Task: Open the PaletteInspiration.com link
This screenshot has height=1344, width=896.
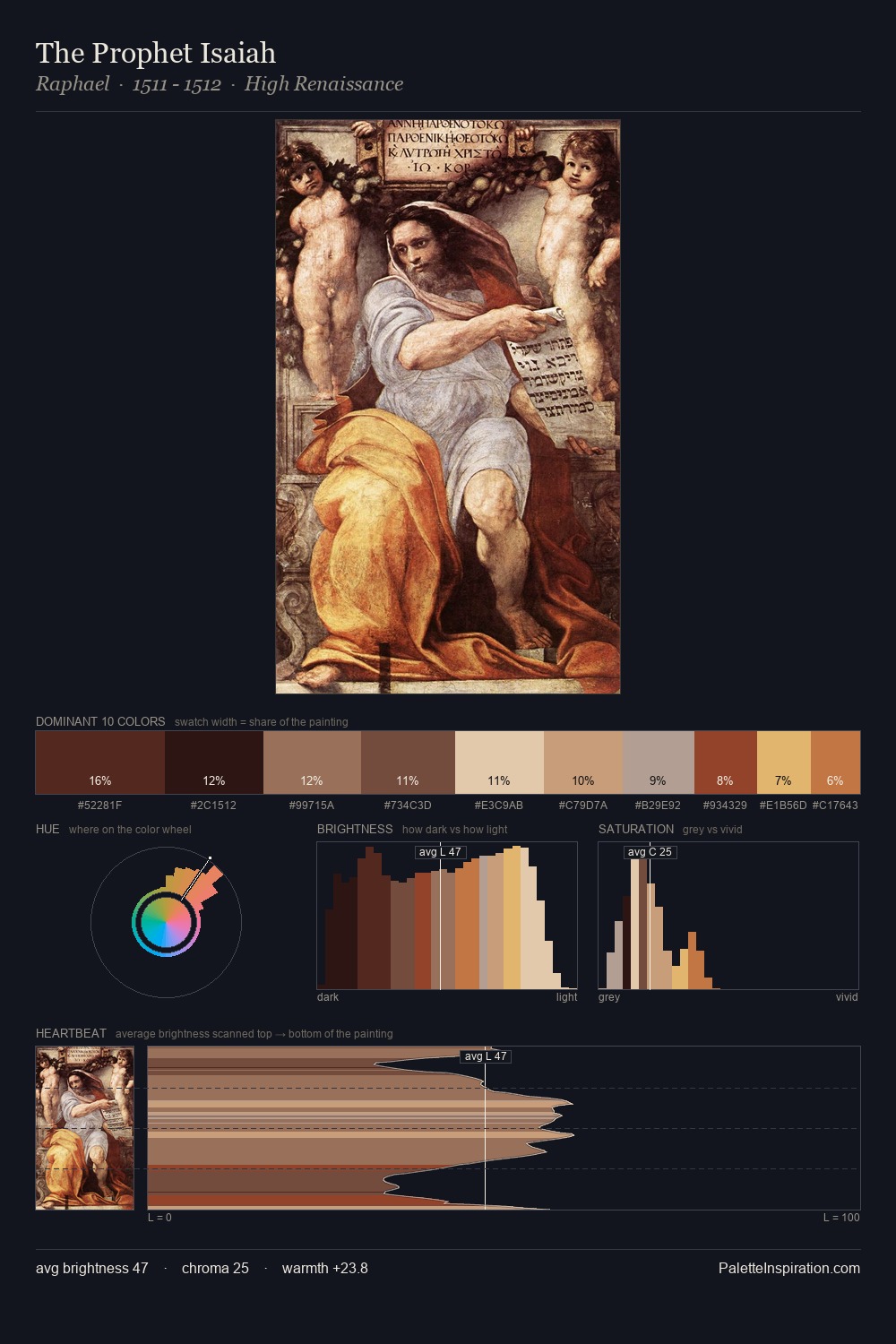Action: click(x=789, y=1268)
